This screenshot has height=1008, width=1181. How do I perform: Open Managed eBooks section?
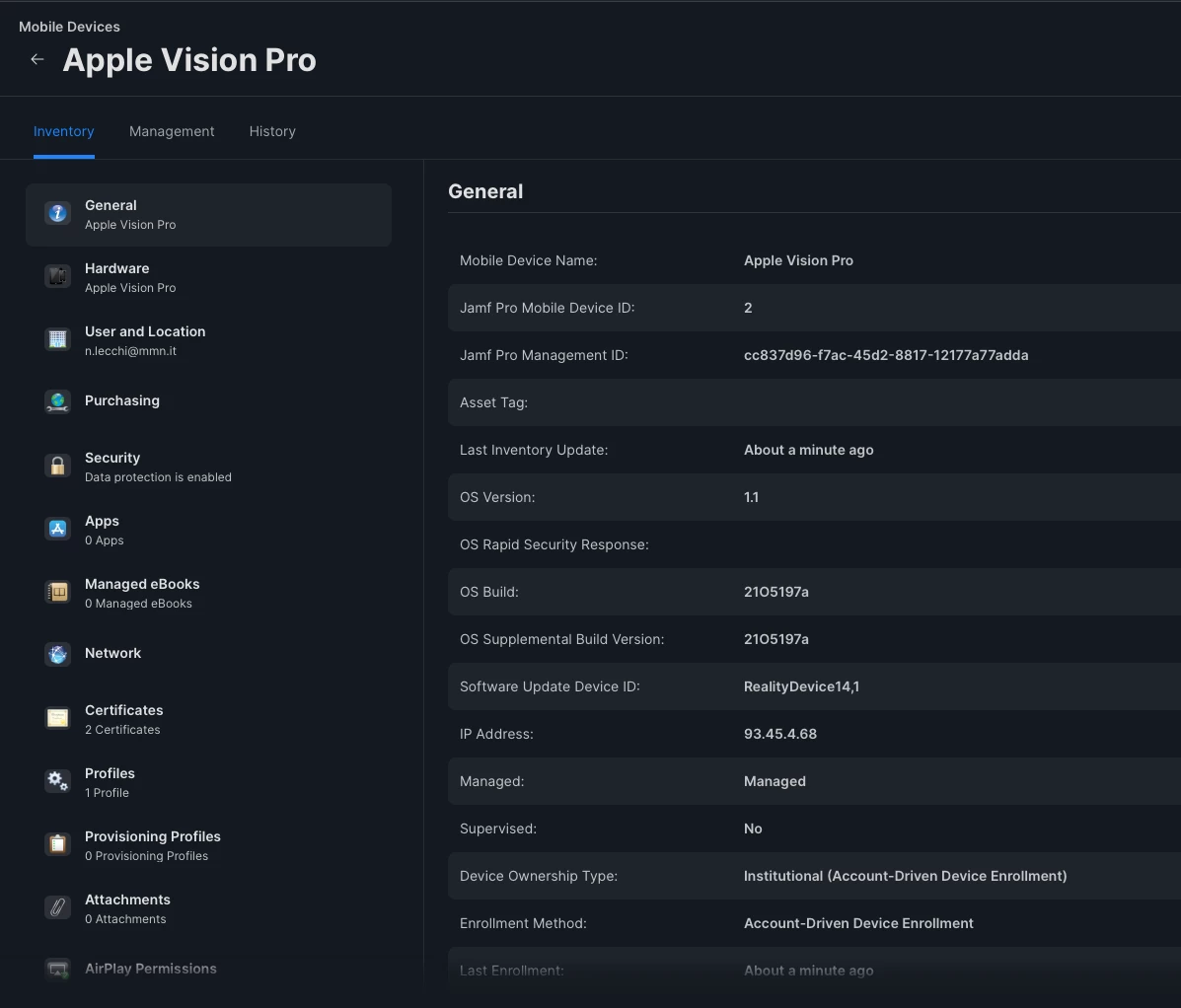tap(208, 593)
